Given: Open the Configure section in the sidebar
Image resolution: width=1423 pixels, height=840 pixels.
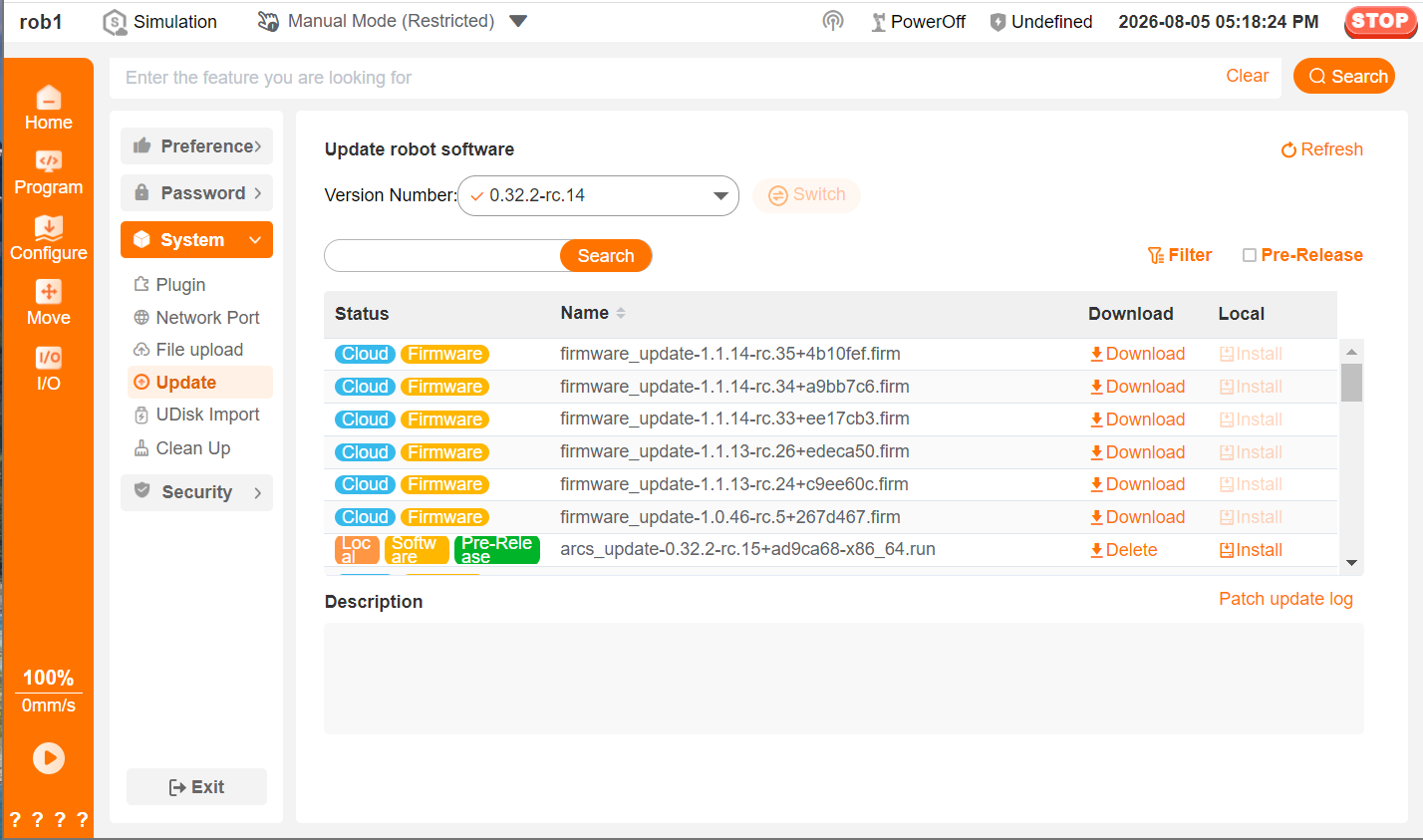Looking at the screenshot, I should 48,239.
